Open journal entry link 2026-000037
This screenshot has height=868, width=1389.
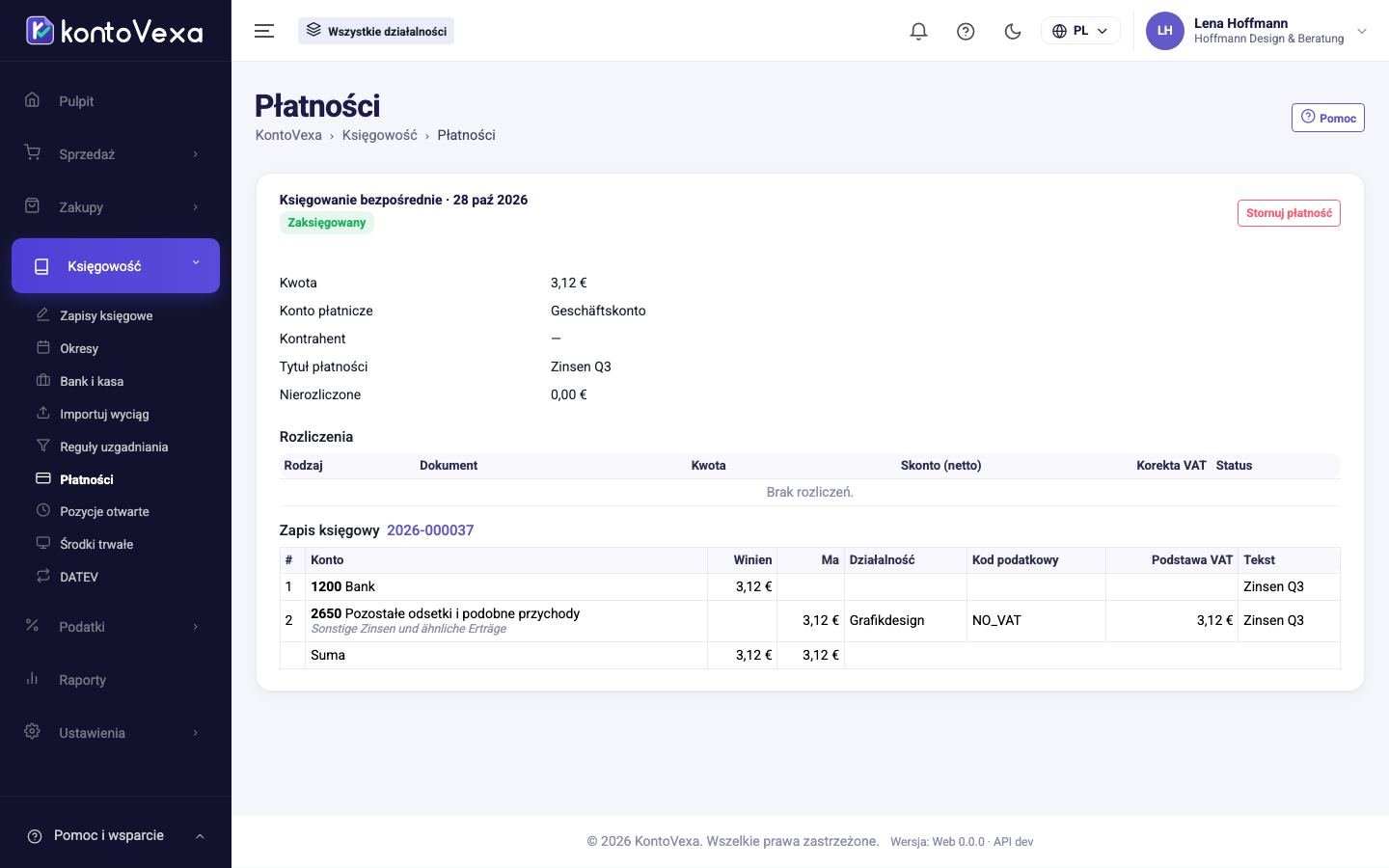(430, 530)
